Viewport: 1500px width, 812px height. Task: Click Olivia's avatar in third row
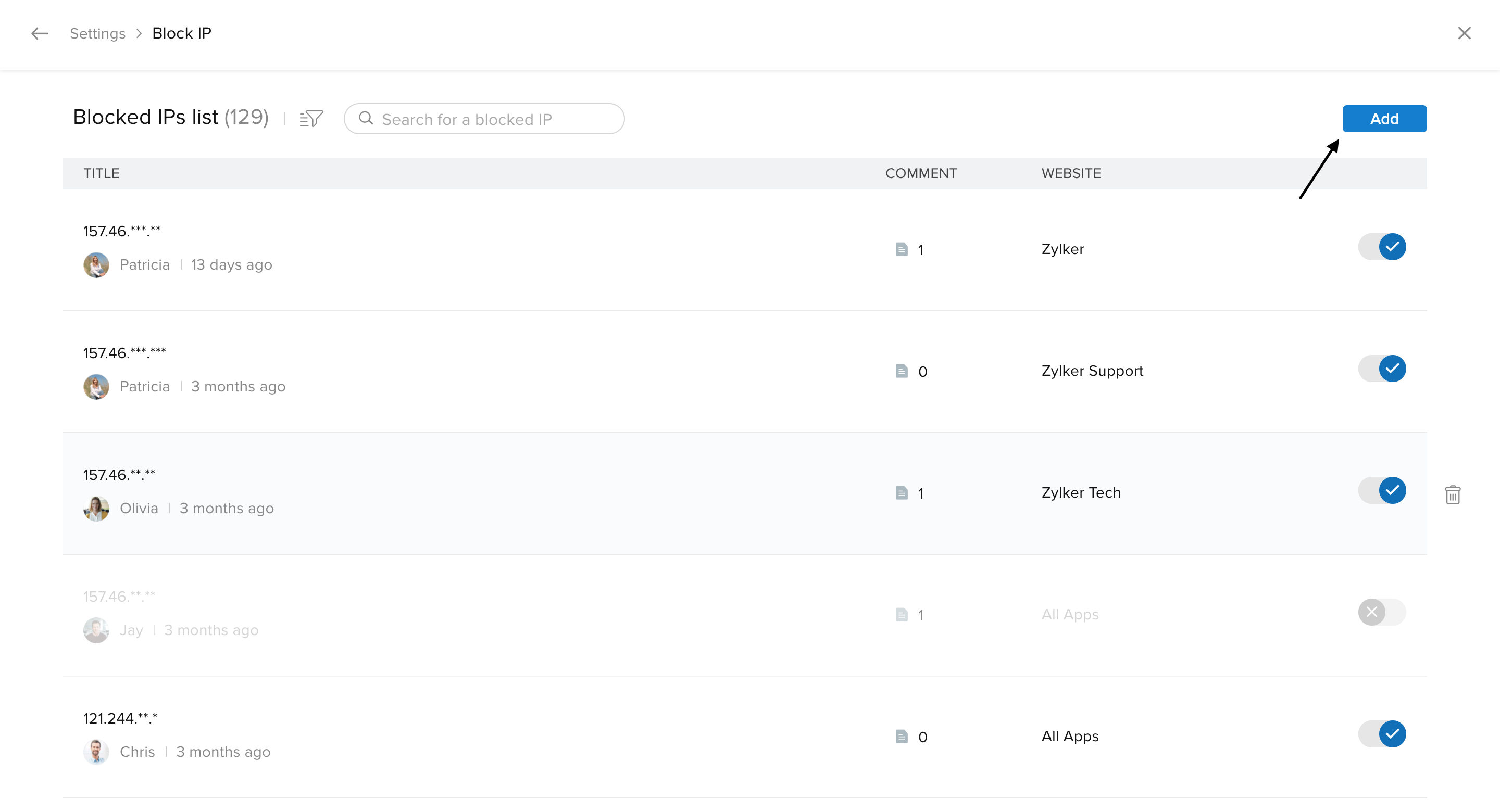[96, 508]
